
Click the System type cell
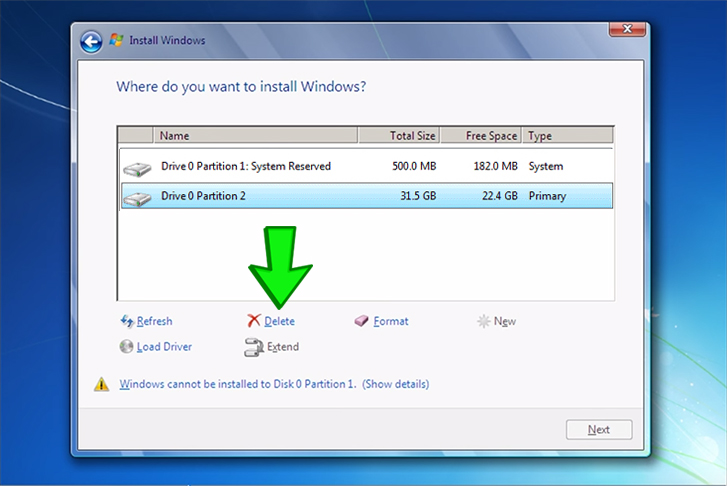tap(546, 166)
